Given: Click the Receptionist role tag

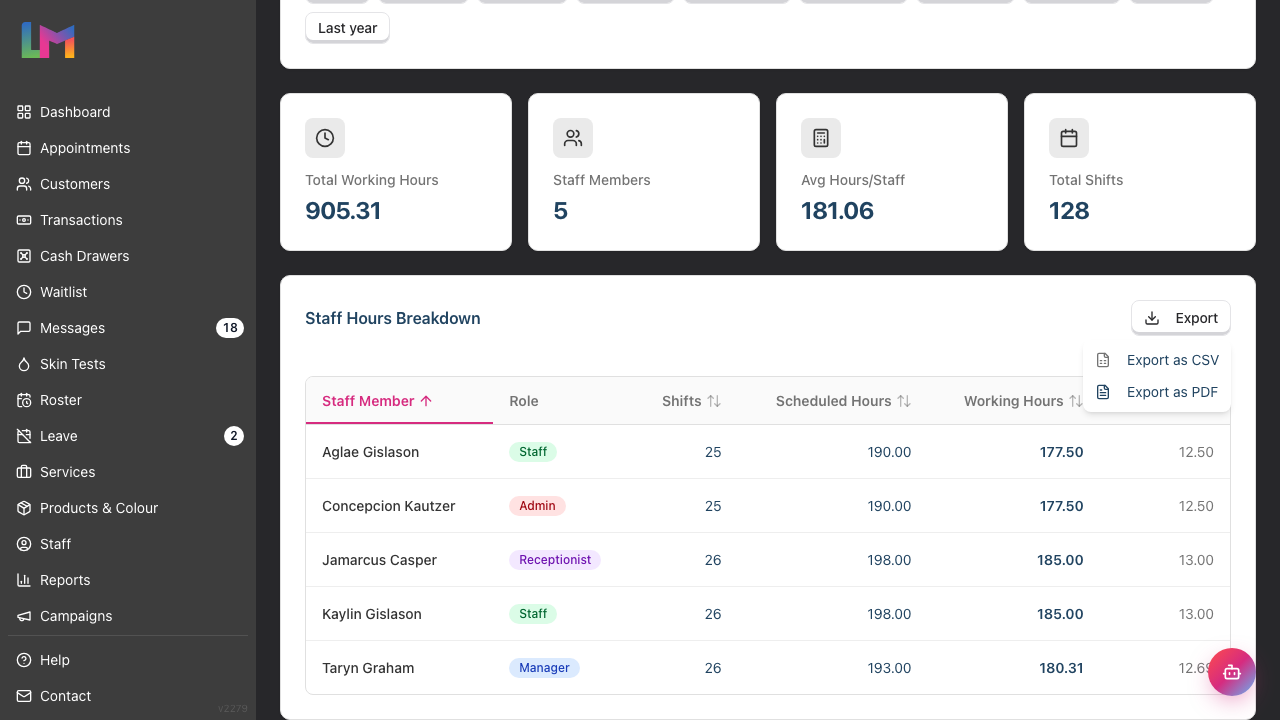Looking at the screenshot, I should point(555,560).
